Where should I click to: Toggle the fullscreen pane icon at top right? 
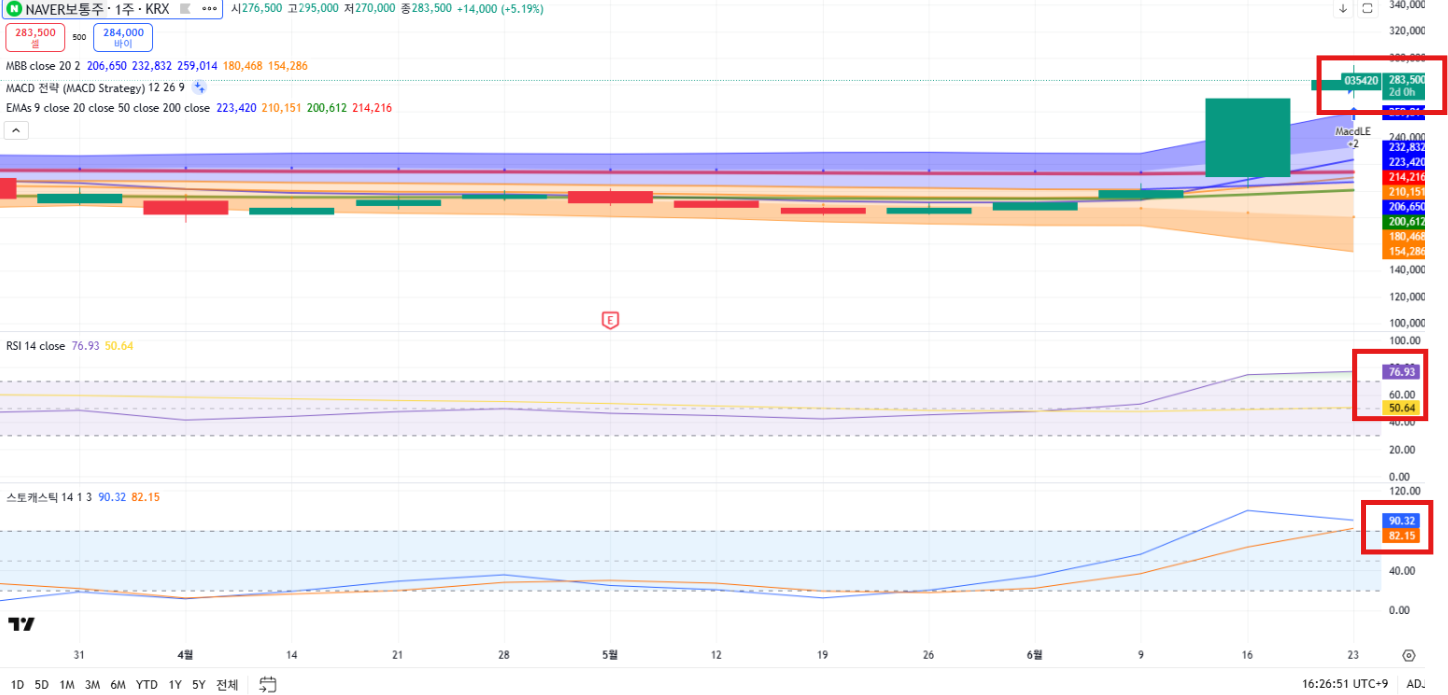[1368, 8]
